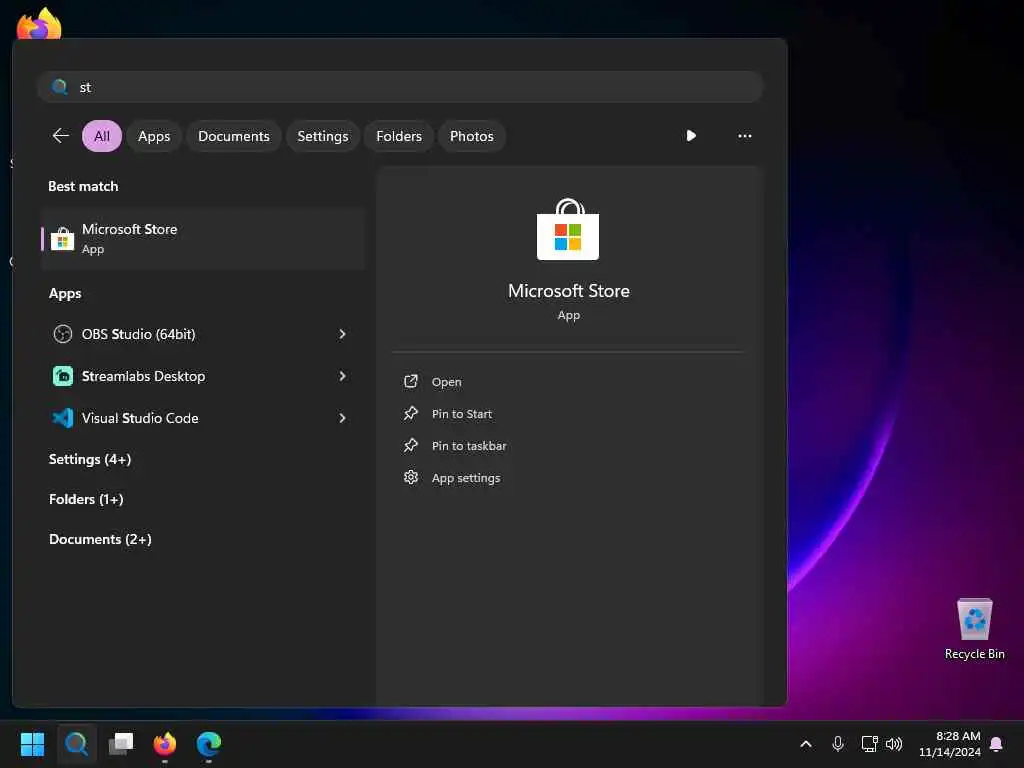This screenshot has height=768, width=1024.
Task: Click the microphone tray icon
Action: pyautogui.click(x=838, y=744)
